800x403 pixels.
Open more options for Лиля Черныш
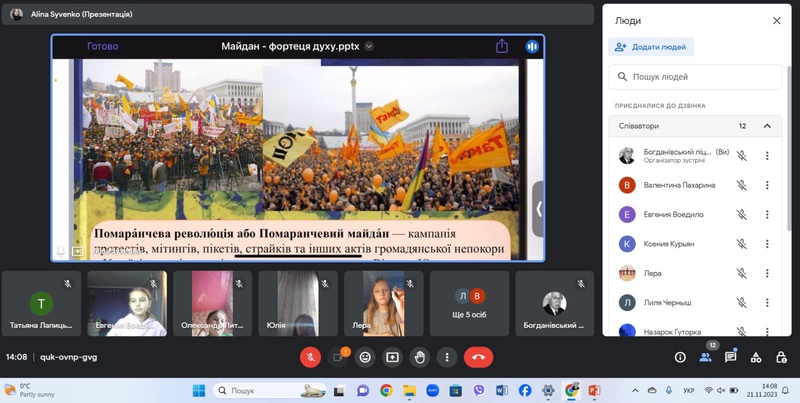point(767,303)
